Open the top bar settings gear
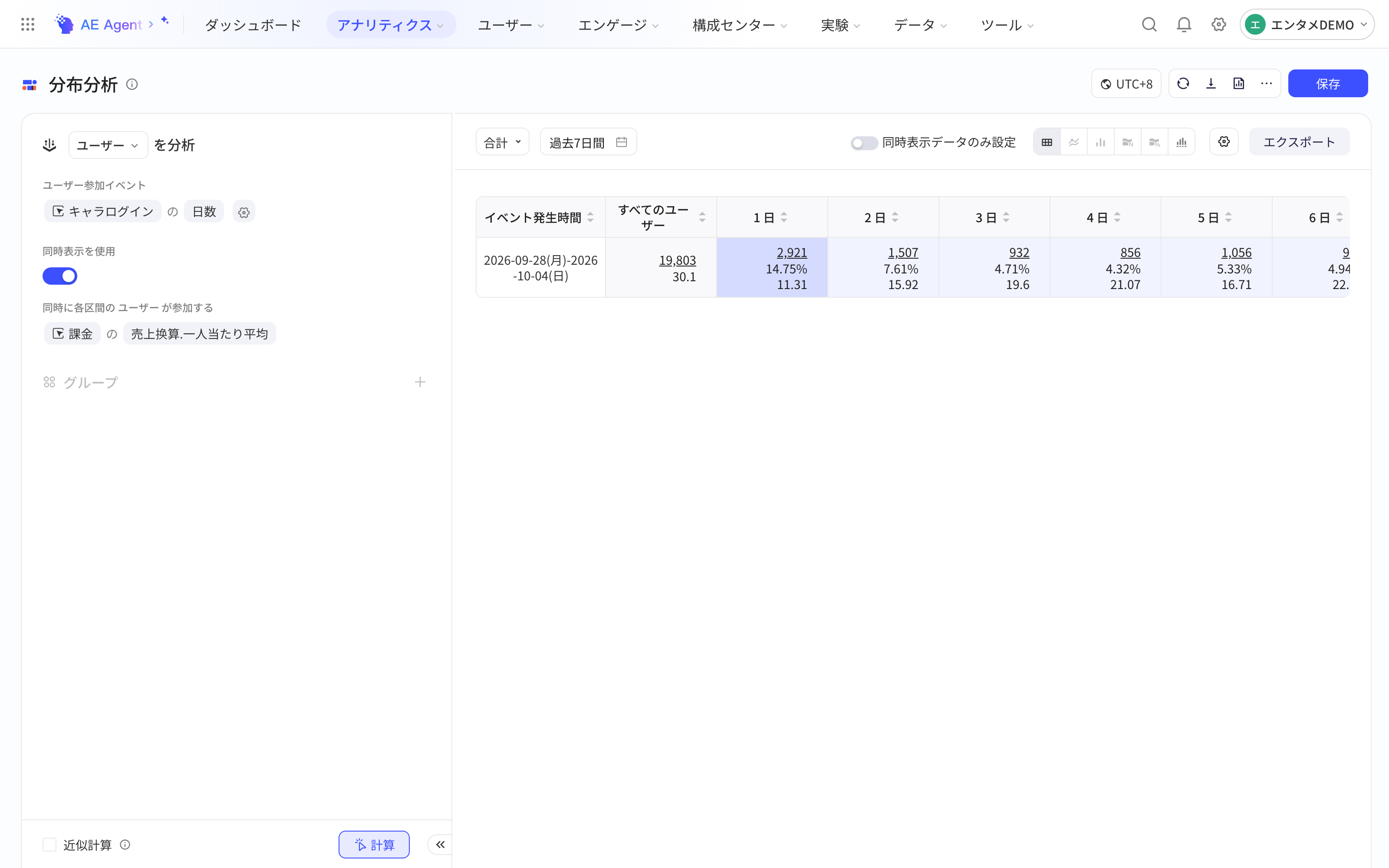Image resolution: width=1389 pixels, height=868 pixels. click(x=1218, y=25)
